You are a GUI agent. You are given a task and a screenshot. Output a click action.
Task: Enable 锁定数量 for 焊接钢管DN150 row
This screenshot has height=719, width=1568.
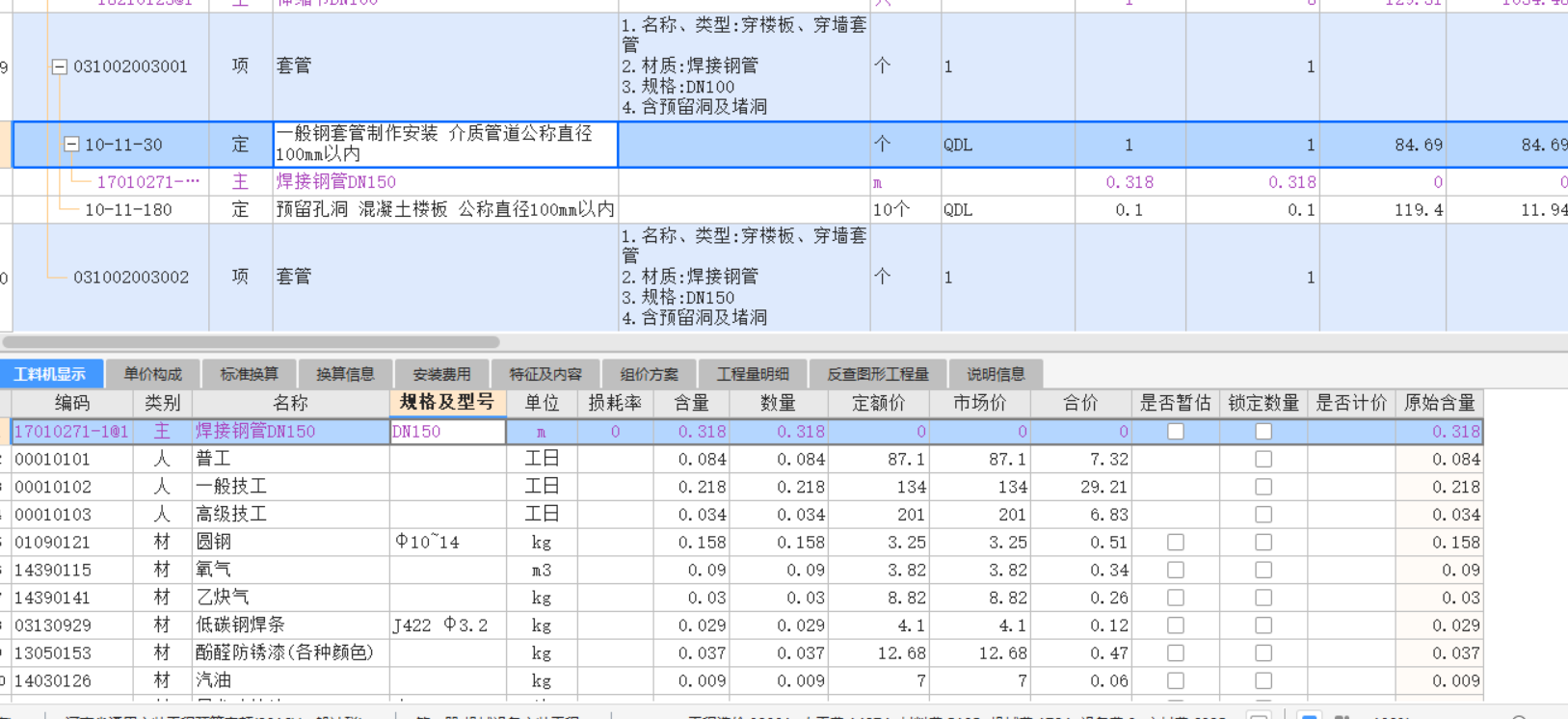[x=1263, y=432]
